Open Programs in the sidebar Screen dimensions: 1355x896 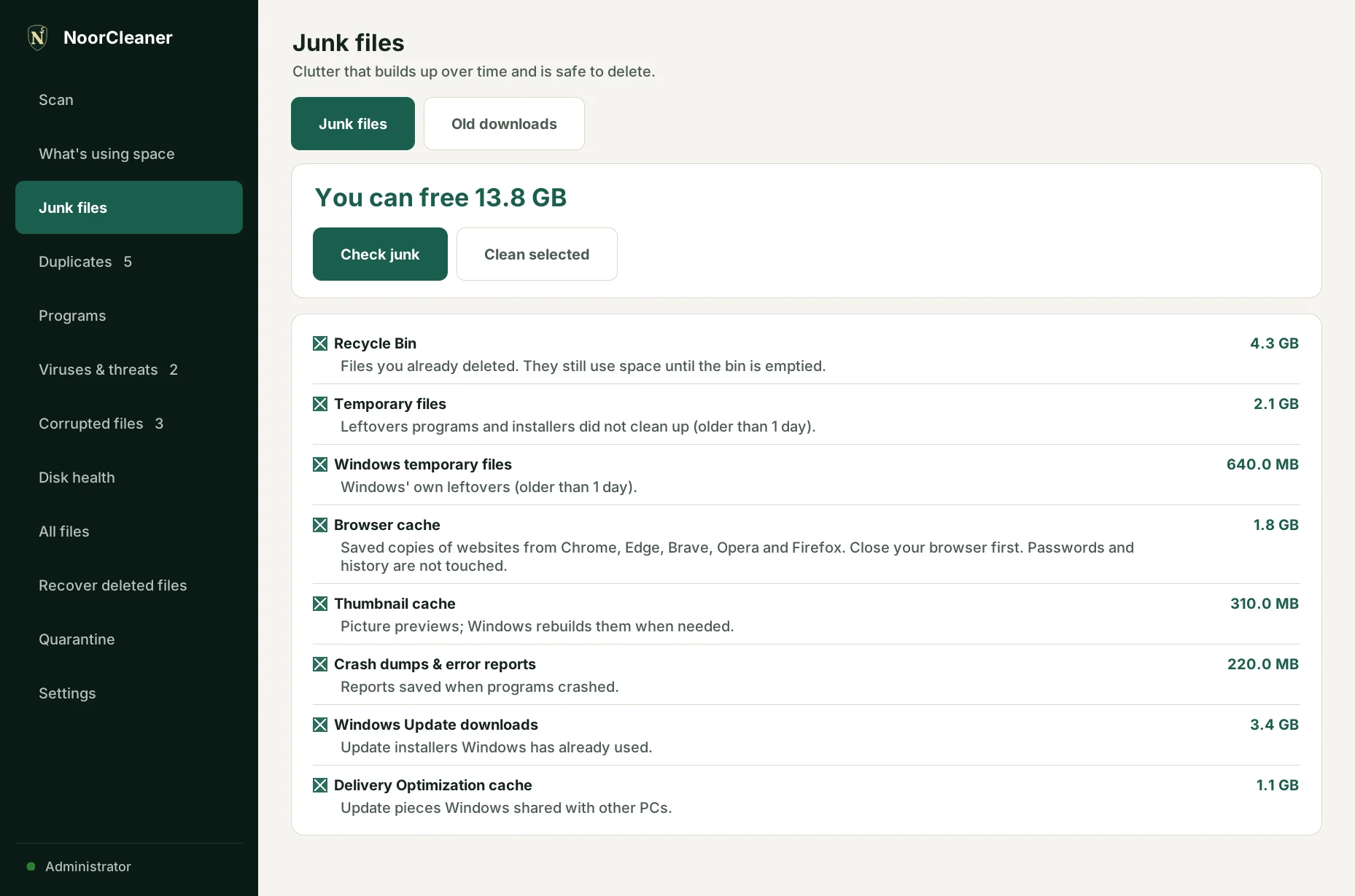coord(129,316)
